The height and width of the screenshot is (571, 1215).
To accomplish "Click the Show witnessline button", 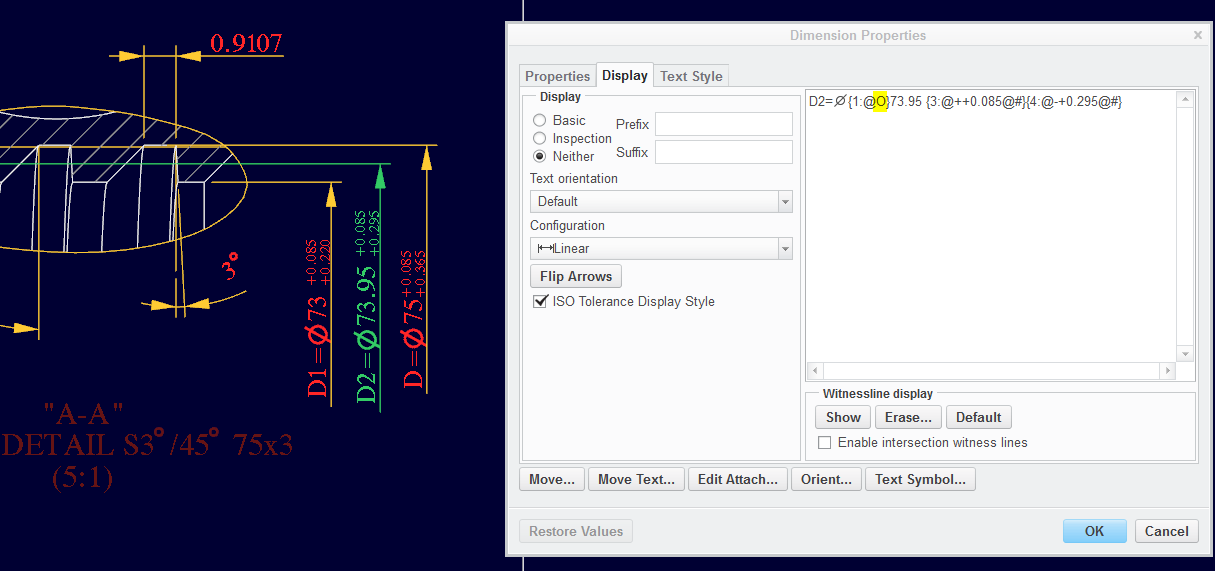I will 843,417.
